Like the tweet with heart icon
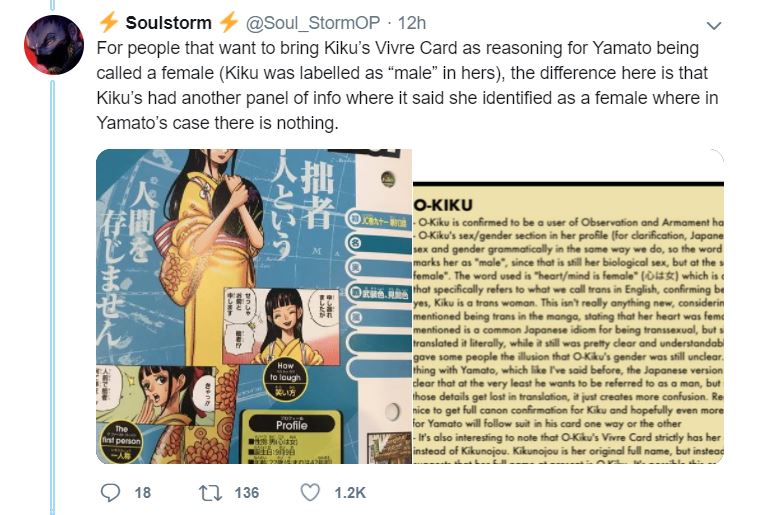The width and height of the screenshot is (763, 515). click(x=310, y=493)
